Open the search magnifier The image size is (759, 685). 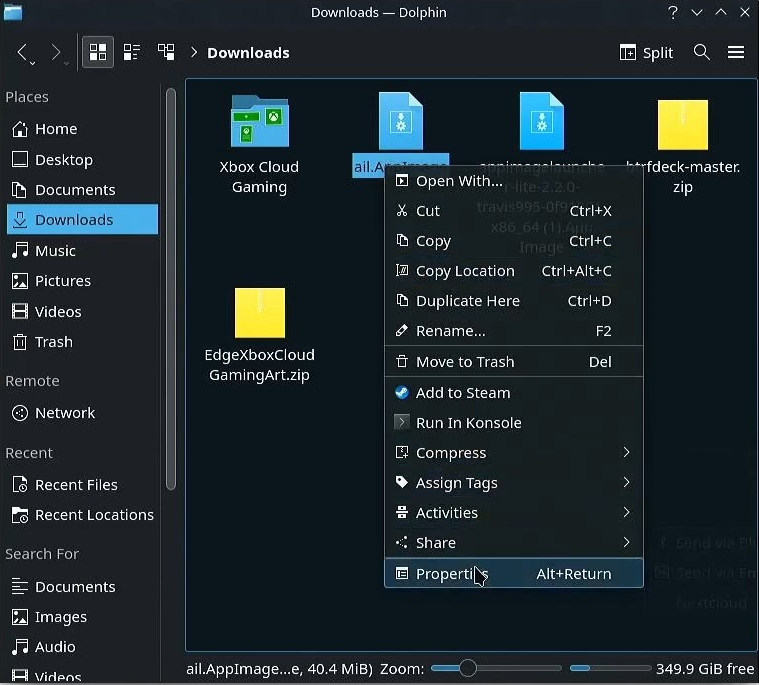pyautogui.click(x=701, y=52)
